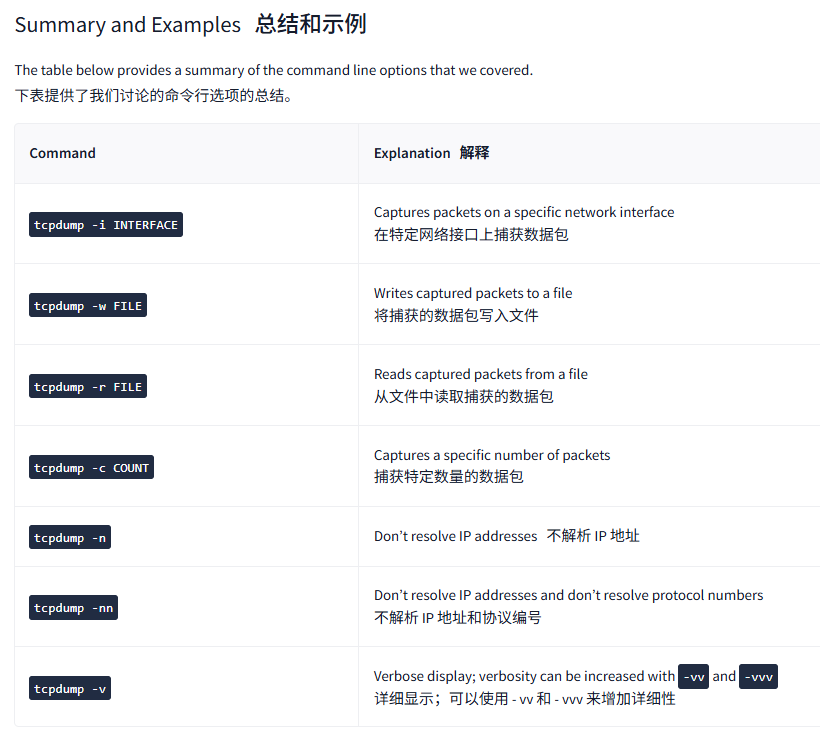Click the 'tcpdump -n' code block
This screenshot has width=820, height=730.
[x=70, y=538]
